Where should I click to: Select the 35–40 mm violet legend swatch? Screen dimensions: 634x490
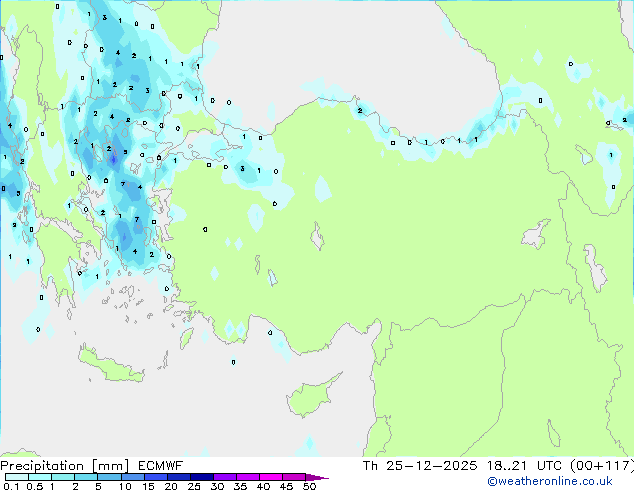247,477
